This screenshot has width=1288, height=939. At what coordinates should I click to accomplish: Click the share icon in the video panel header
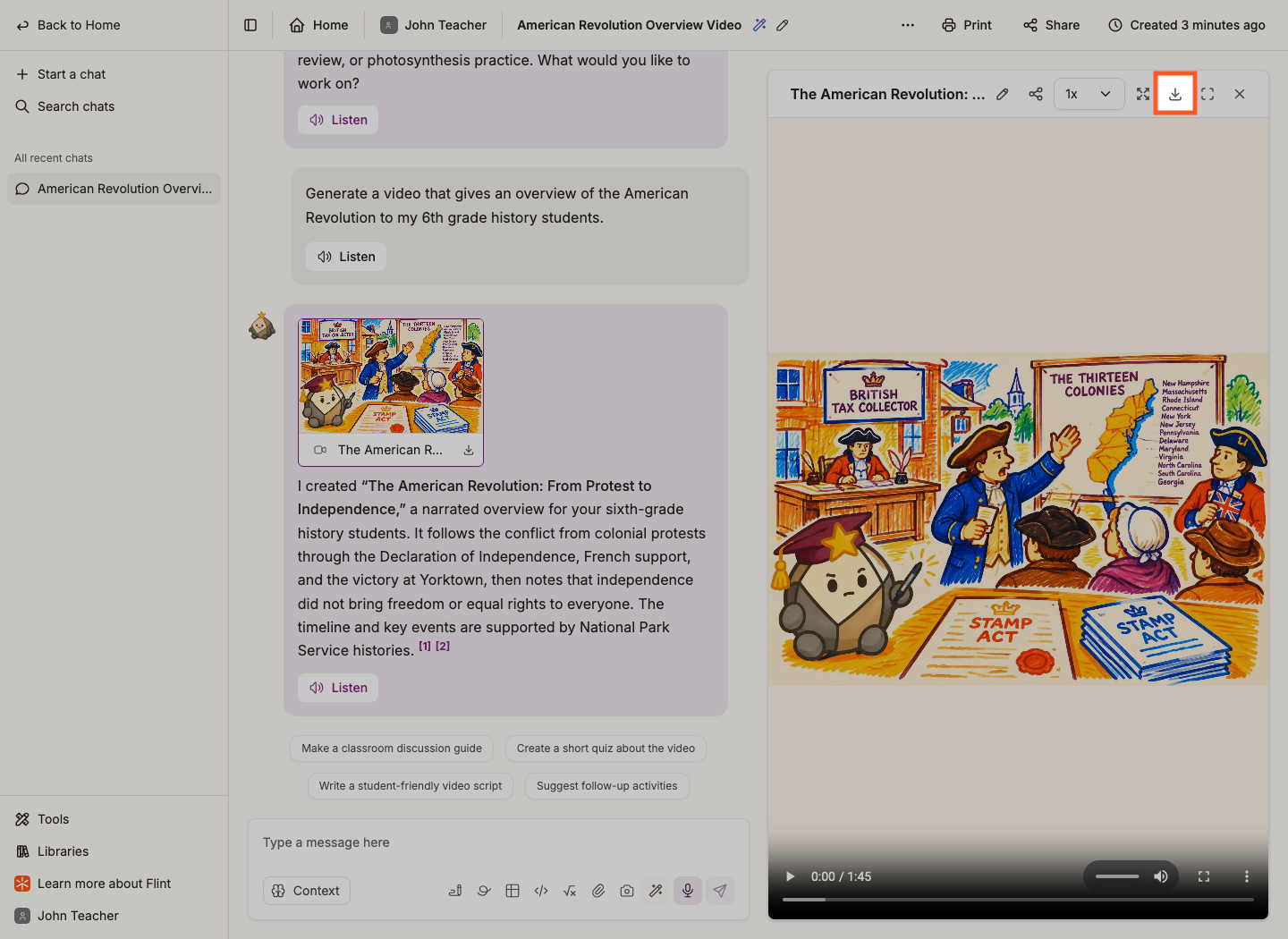click(1036, 94)
